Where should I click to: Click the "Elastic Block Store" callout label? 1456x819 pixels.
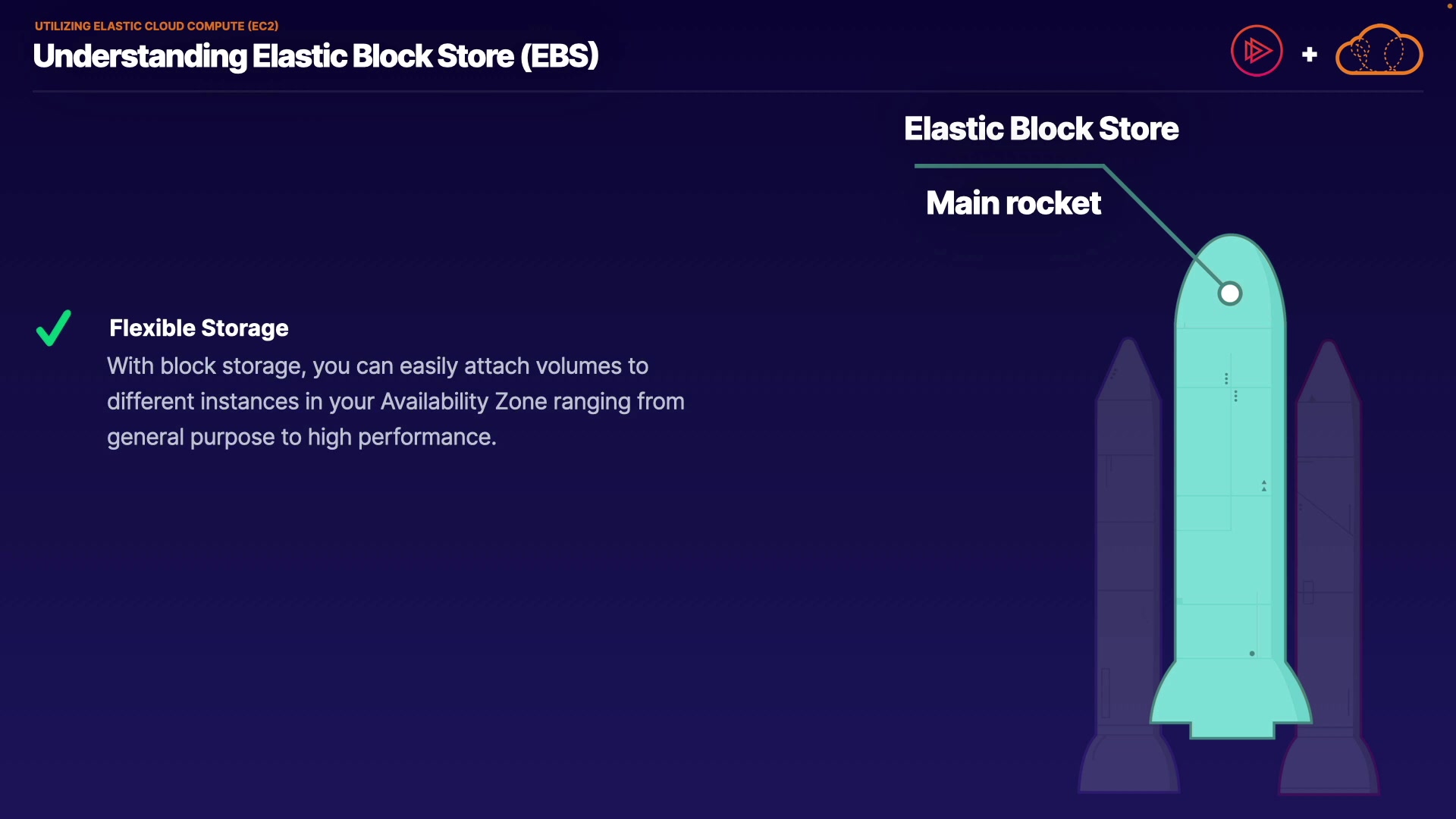(x=1041, y=129)
